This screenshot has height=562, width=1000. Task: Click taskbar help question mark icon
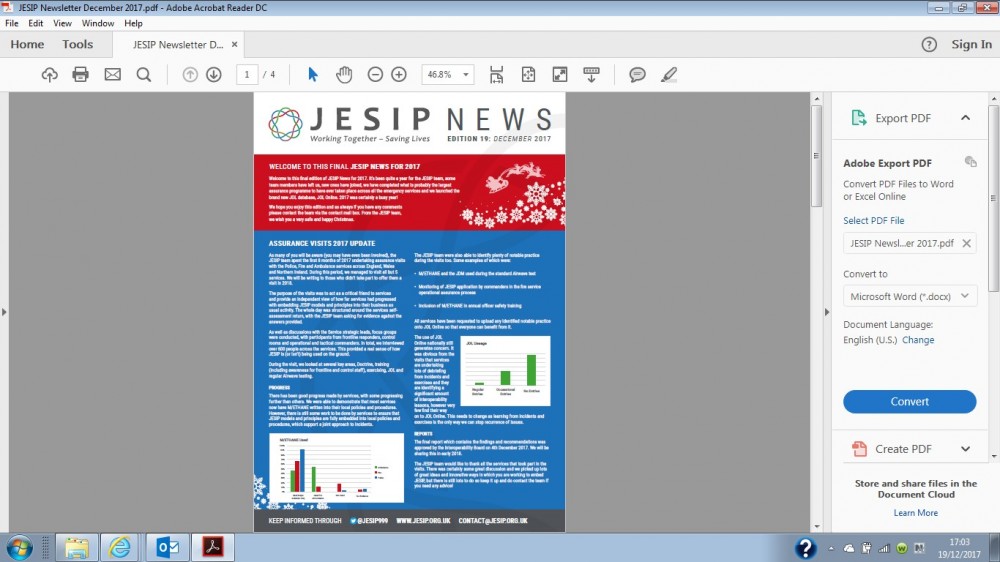click(805, 548)
